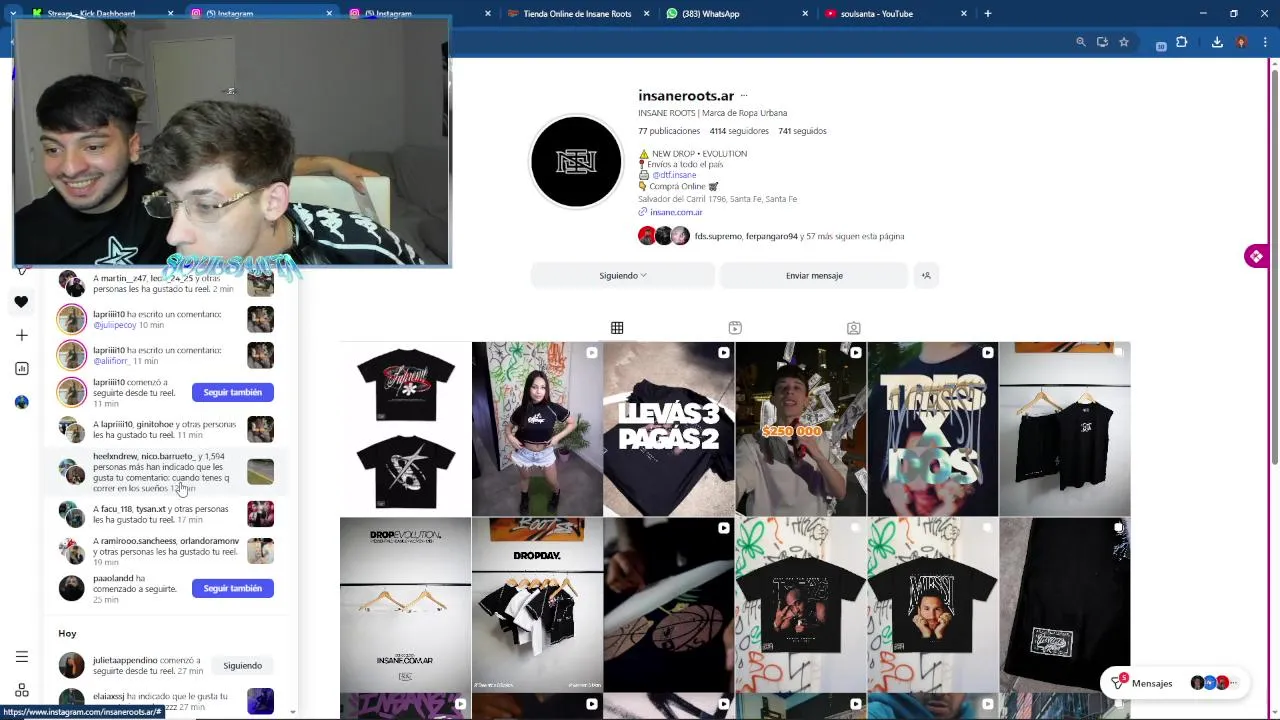The height and width of the screenshot is (720, 1280).
Task: Open the black shirt and shorts on hanger post
Action: pyautogui.click(x=1065, y=429)
